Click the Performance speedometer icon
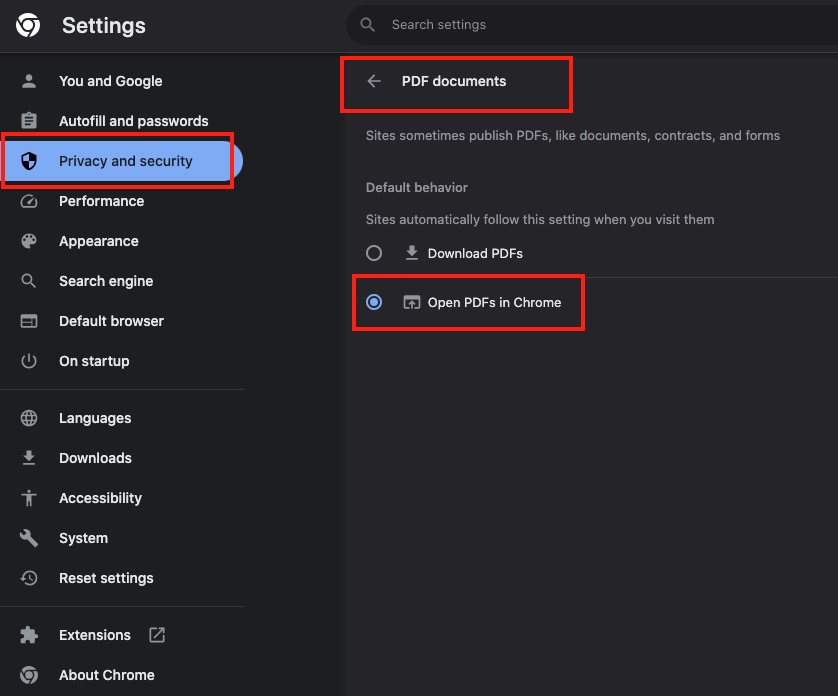838x696 pixels. pos(29,201)
